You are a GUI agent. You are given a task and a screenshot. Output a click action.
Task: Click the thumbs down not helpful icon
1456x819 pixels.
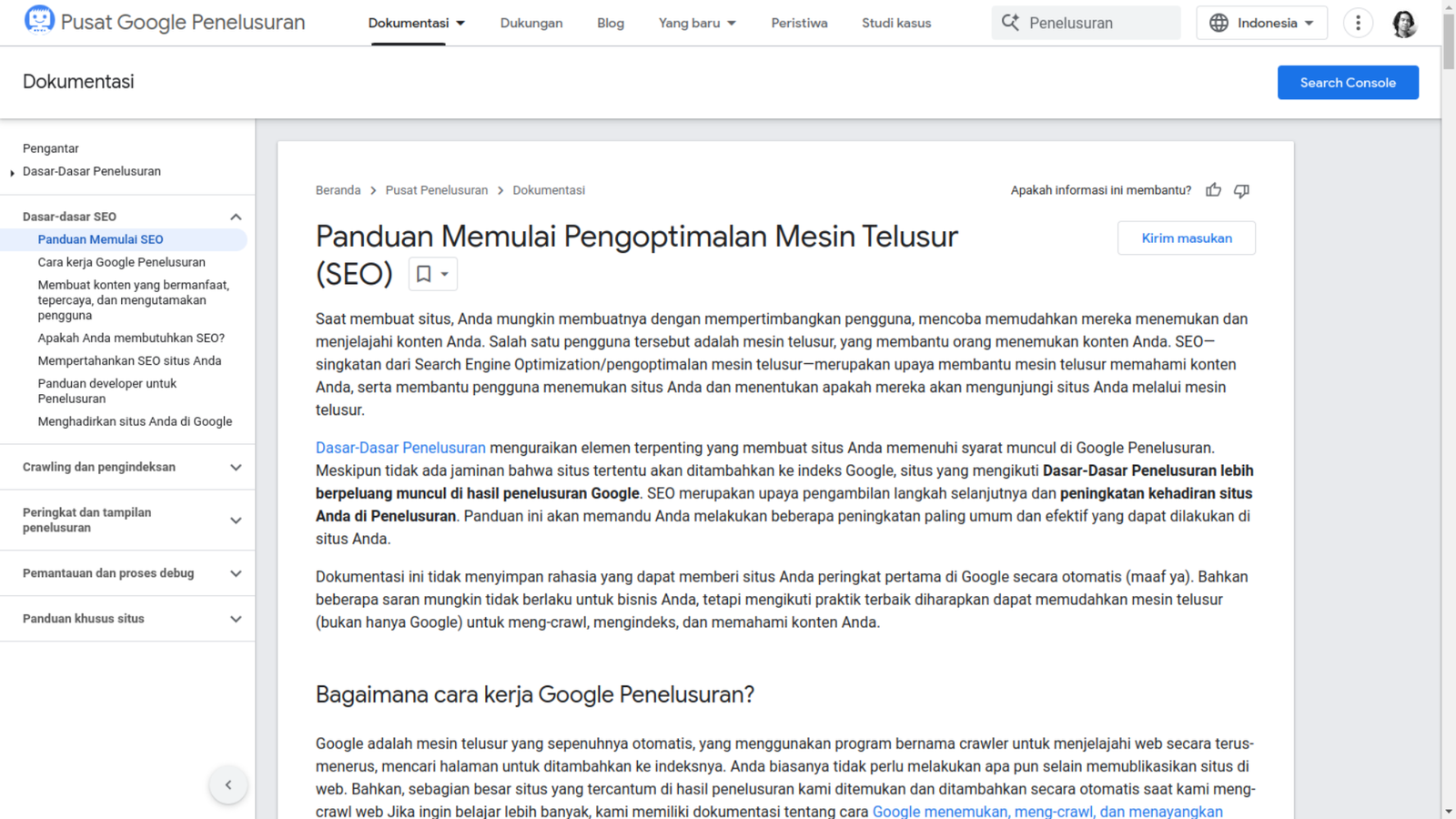(1241, 190)
